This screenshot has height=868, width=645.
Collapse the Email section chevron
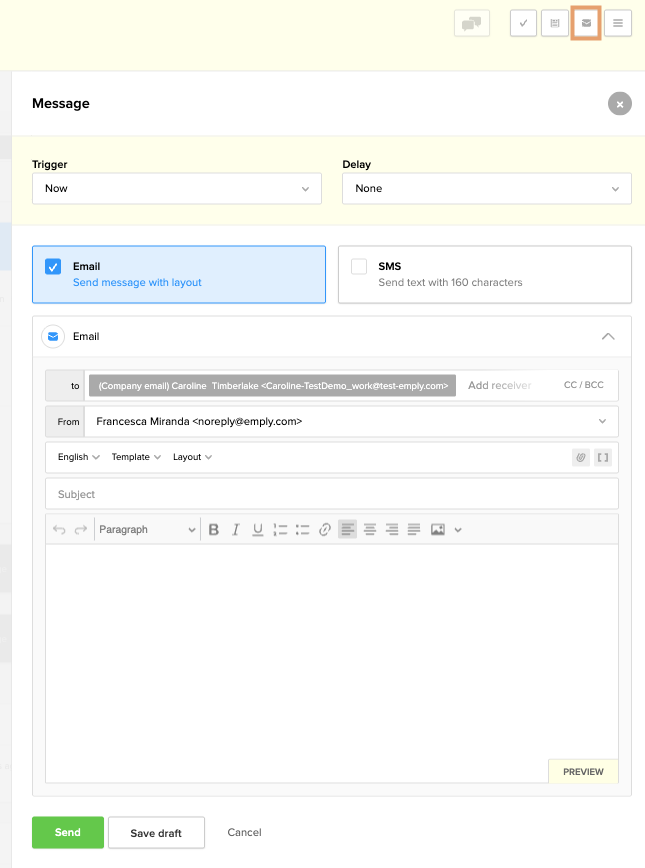point(608,337)
